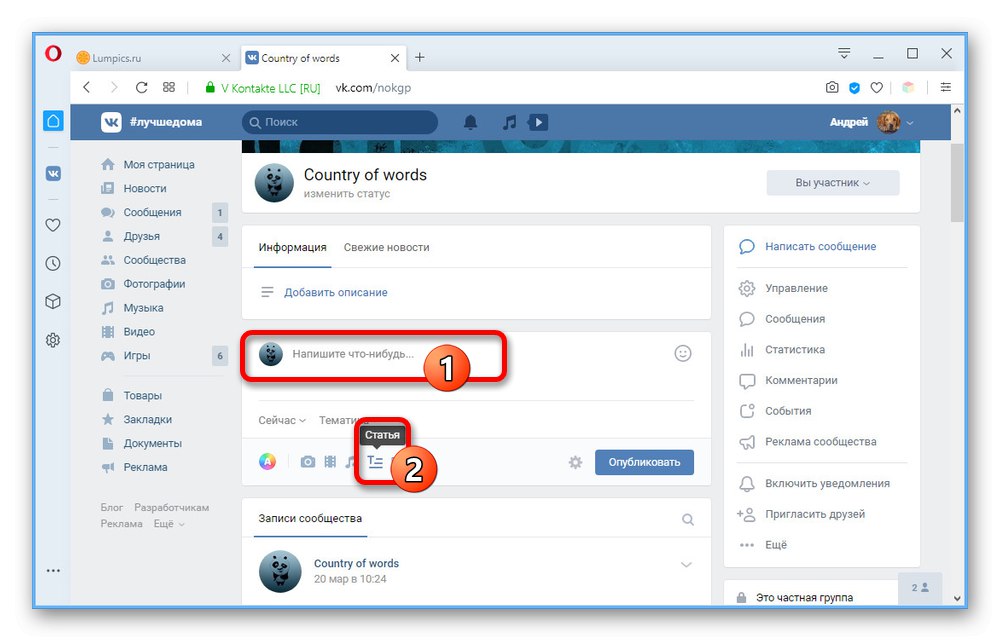Open the emoji smiley picker in the post box
Screen dimensions: 1000x641
click(x=682, y=353)
